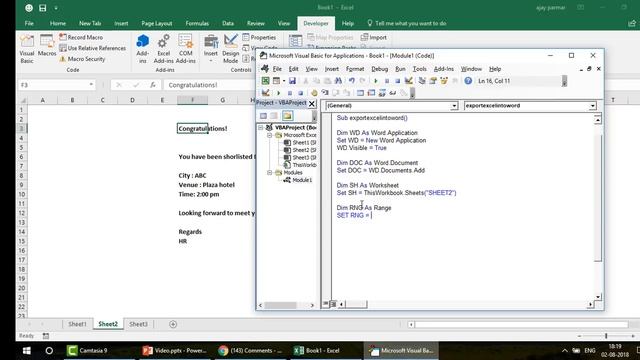Image resolution: width=640 pixels, height=360 pixels.
Task: Open Object Browser icon in VBA toolbar
Action: pos(444,81)
